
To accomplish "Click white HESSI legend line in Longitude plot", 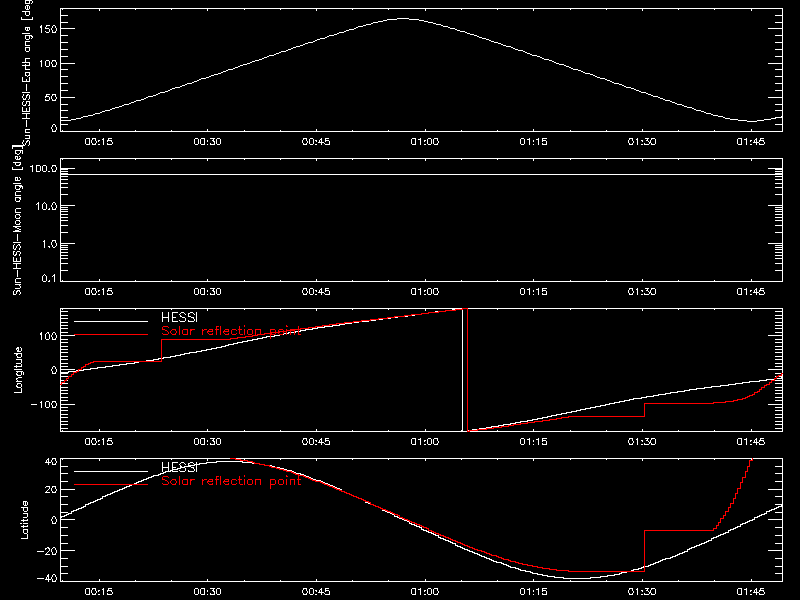I will click(x=111, y=321).
